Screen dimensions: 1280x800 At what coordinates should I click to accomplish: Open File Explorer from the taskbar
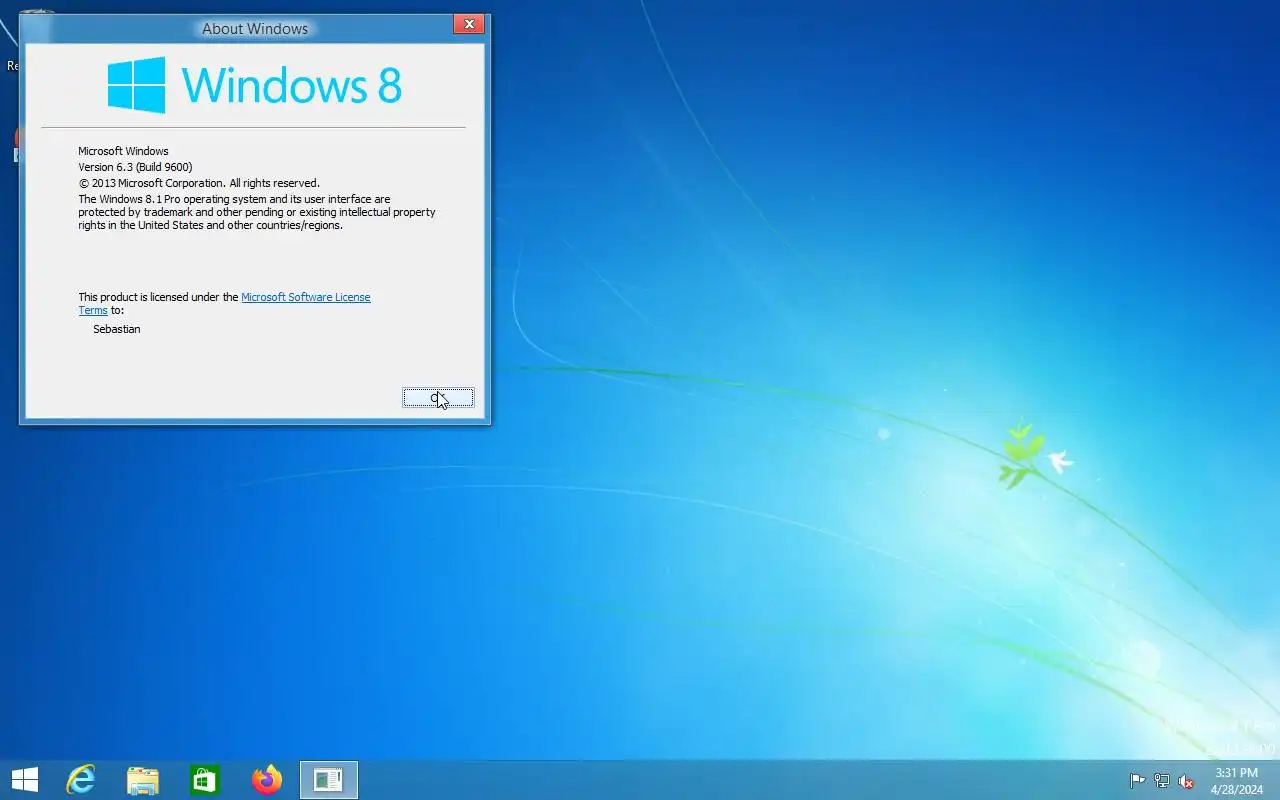coord(143,780)
